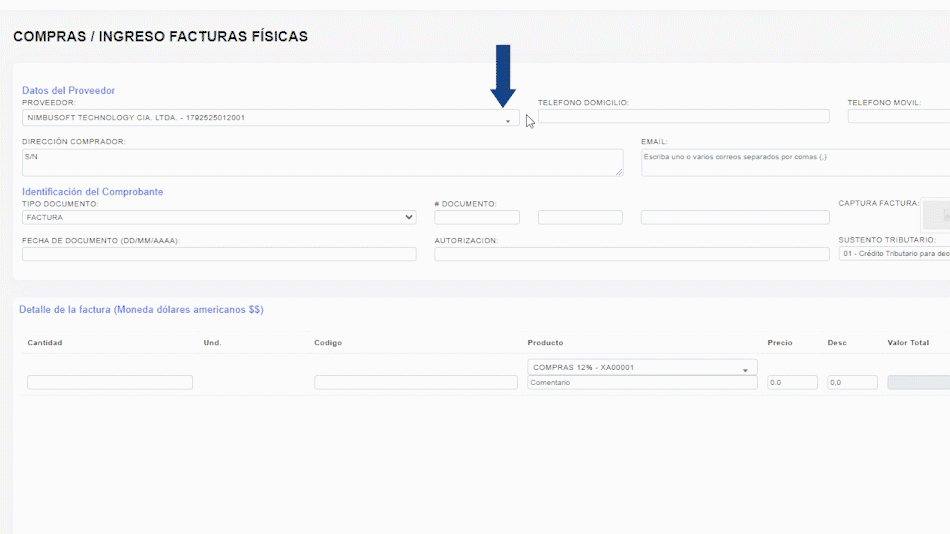Click the Fecha de Documento field

[x=219, y=254]
